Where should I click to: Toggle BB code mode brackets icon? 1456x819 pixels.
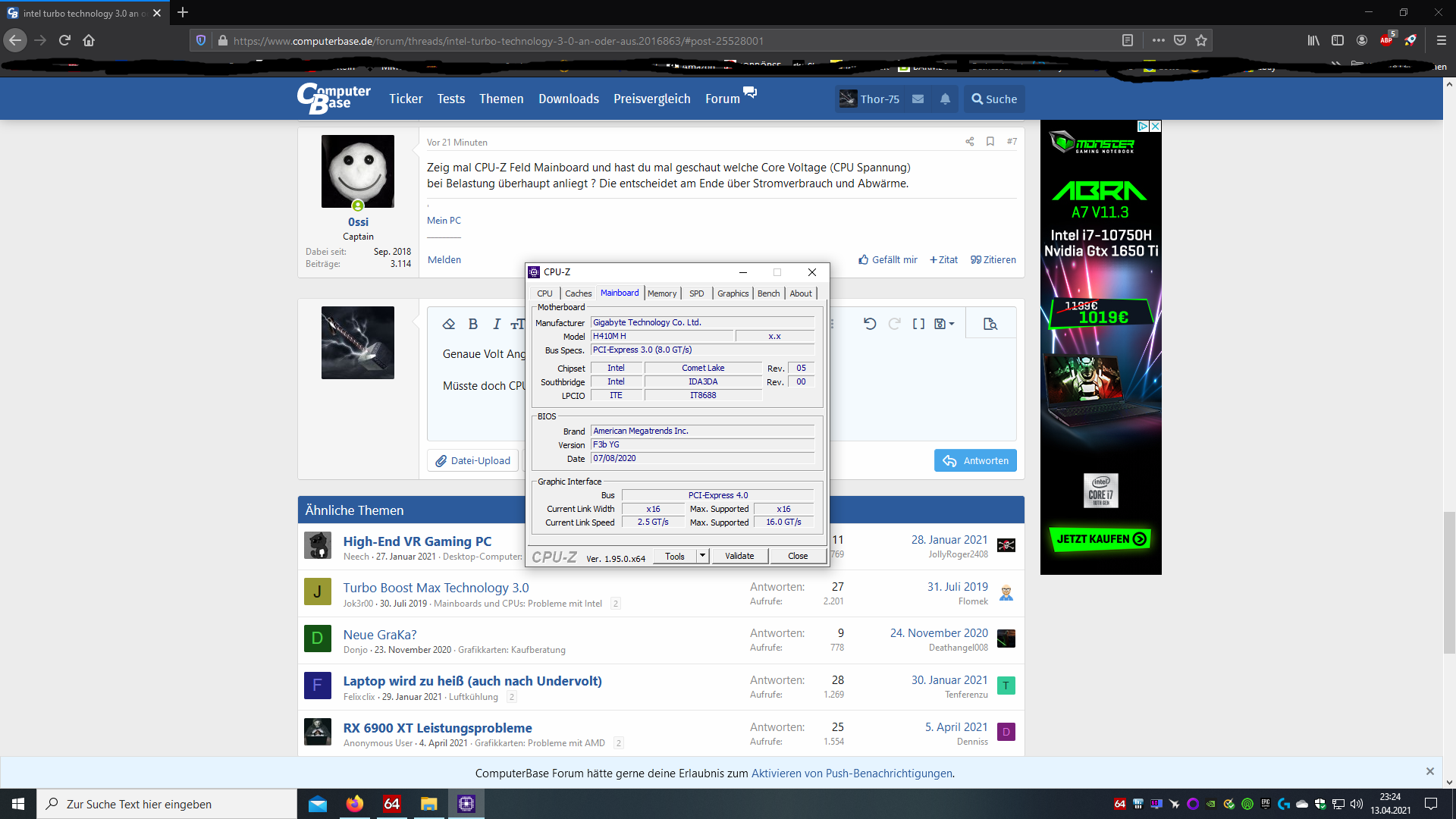click(918, 324)
